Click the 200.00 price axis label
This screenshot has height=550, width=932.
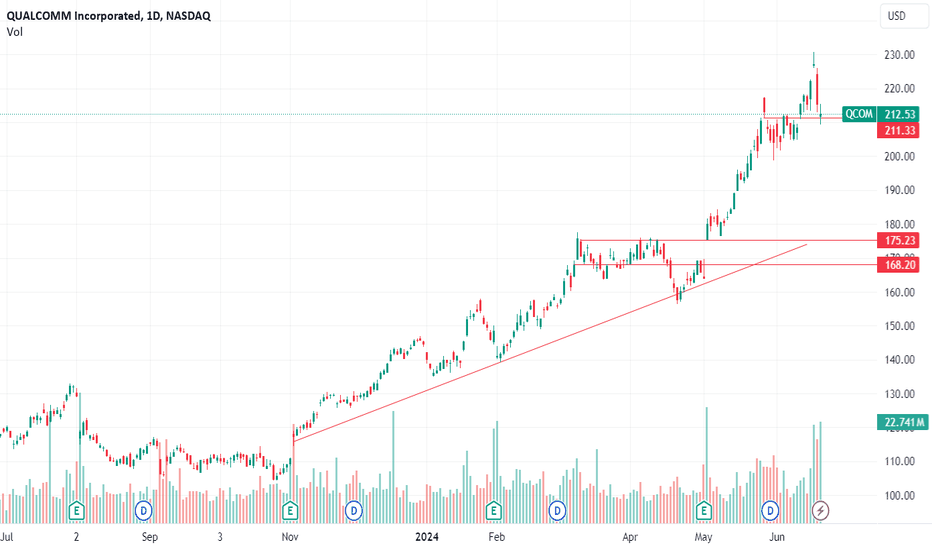pos(899,156)
